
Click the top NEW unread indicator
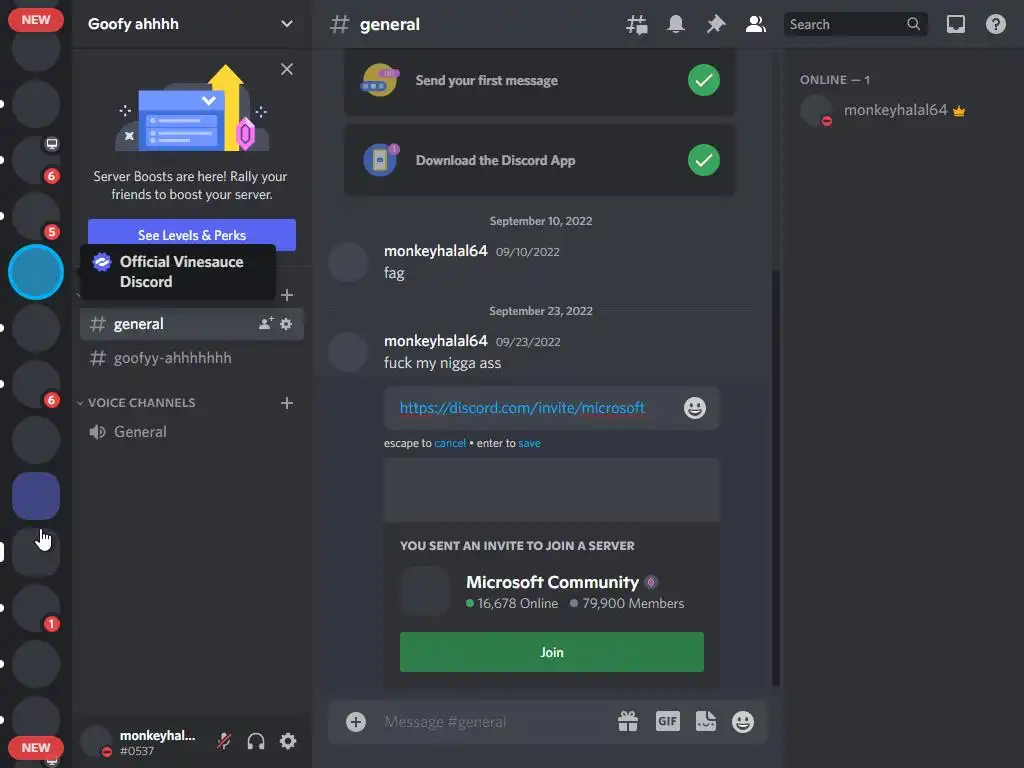[x=36, y=20]
